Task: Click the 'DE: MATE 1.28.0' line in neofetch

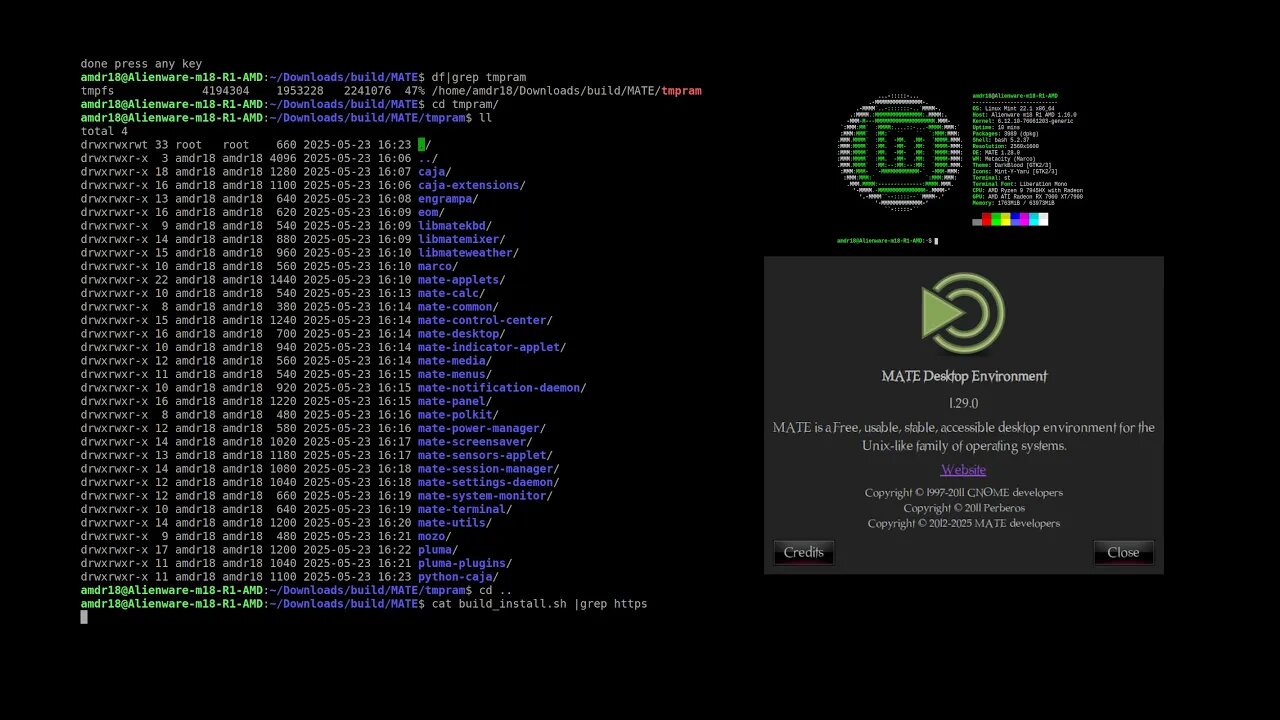Action: [x=996, y=153]
